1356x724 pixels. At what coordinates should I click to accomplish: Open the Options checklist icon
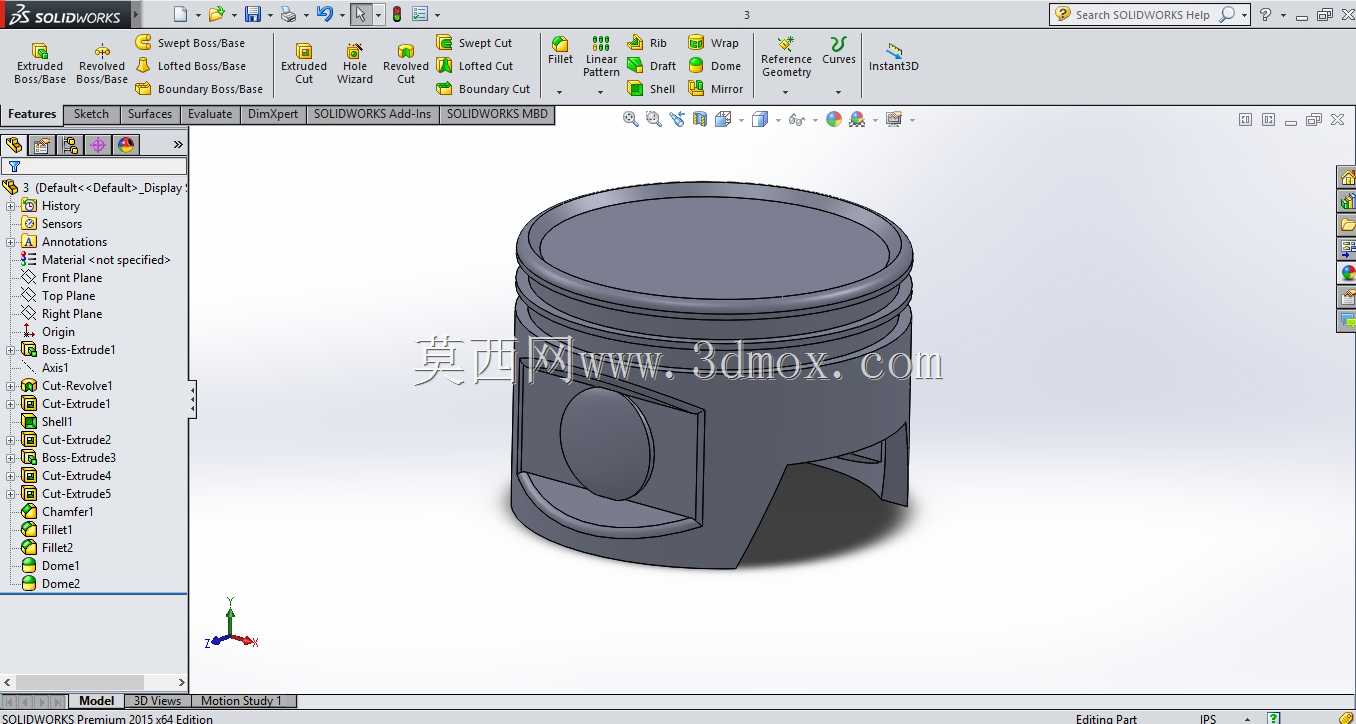[x=420, y=14]
